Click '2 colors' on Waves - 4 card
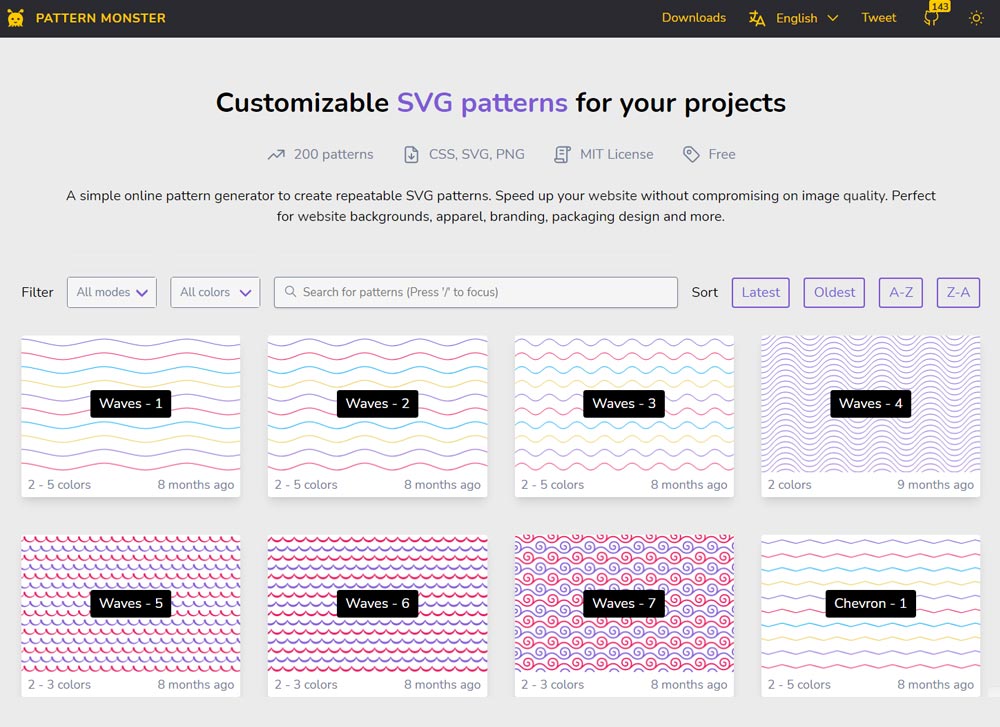This screenshot has width=1000, height=727. (x=790, y=485)
